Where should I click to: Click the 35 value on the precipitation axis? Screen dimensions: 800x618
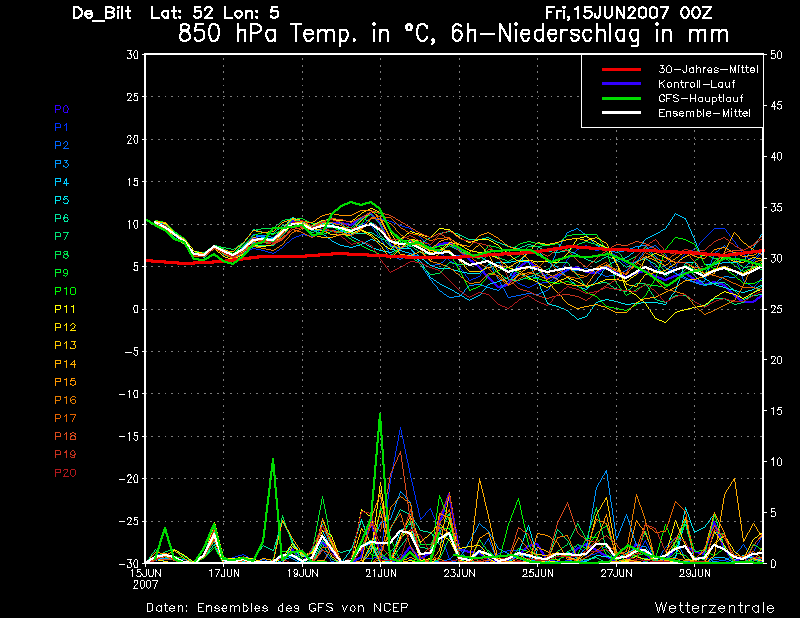coord(776,208)
